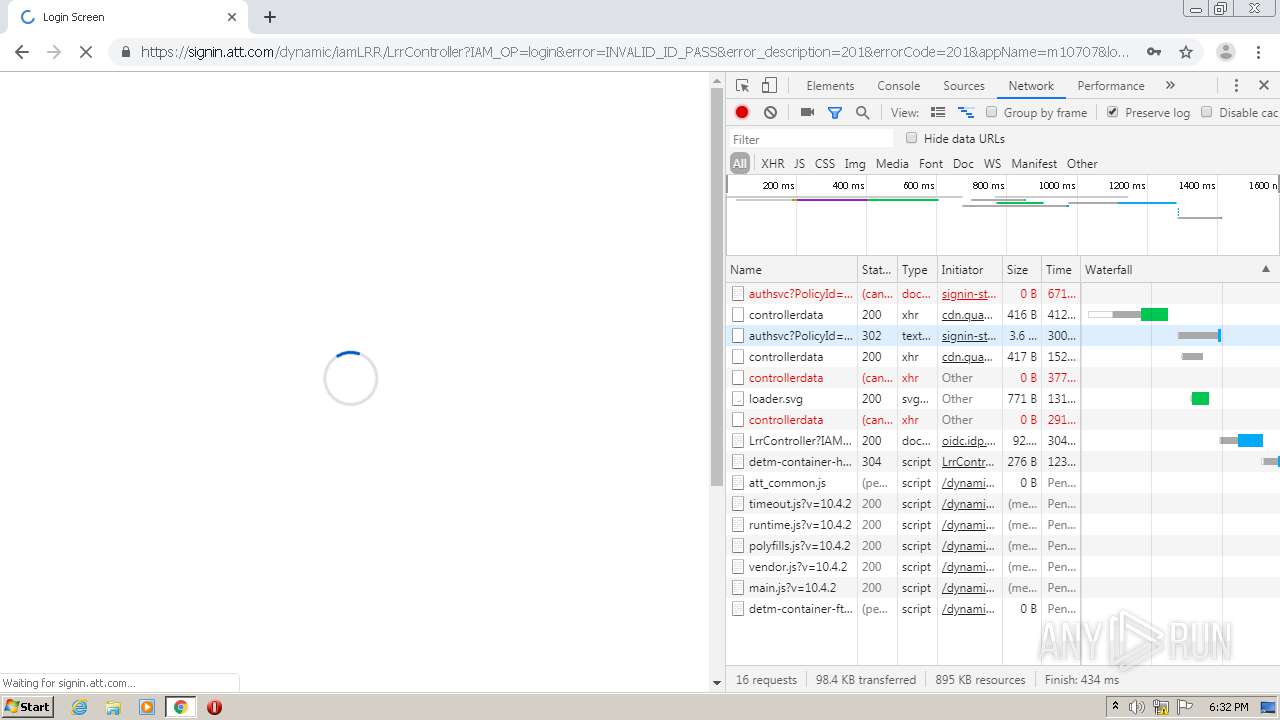Screen dimensions: 1280x720
Task: Toggle the overview waterfall view icon
Action: point(966,113)
